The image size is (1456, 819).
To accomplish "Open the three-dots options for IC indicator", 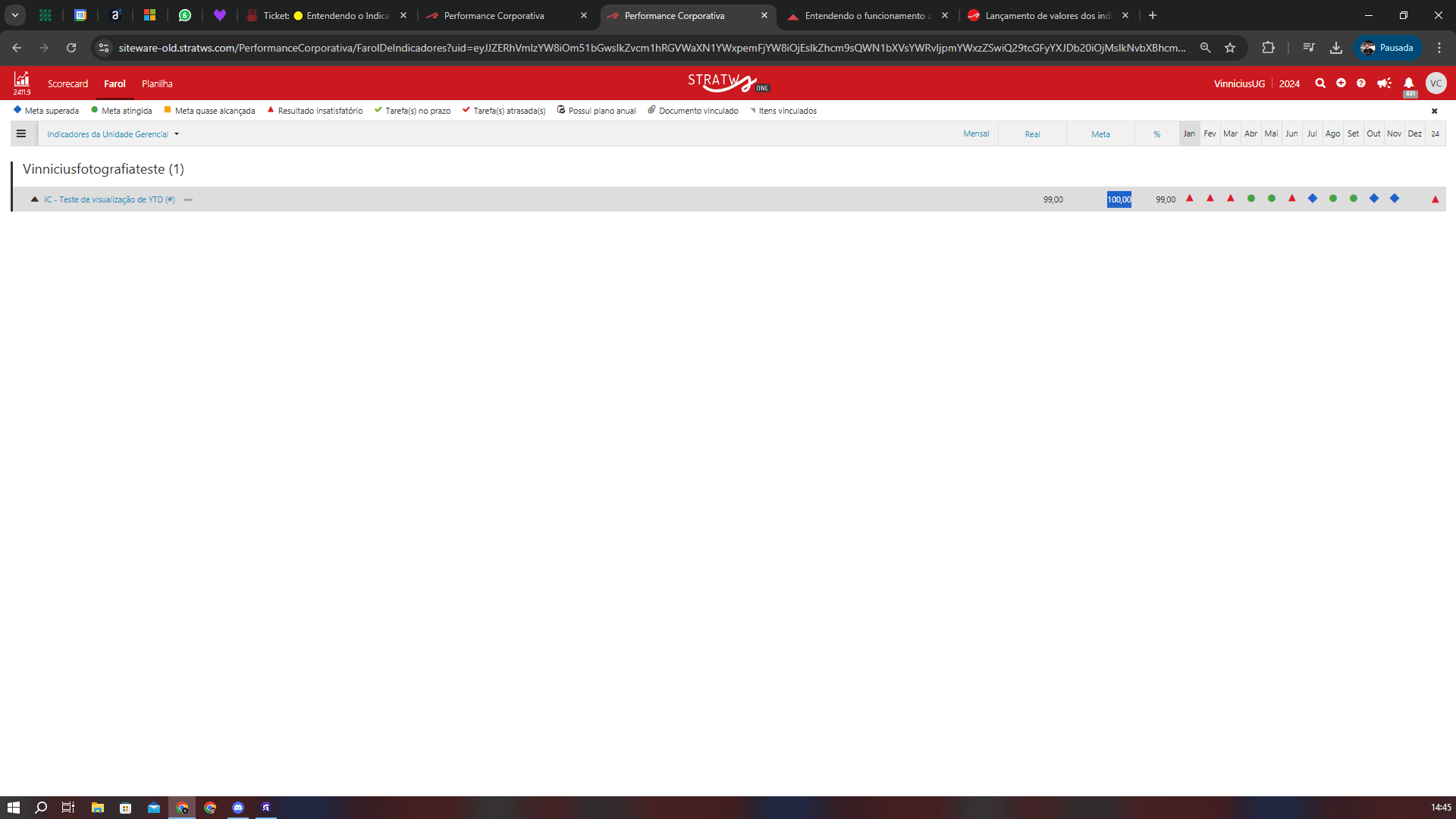I will click(x=188, y=200).
